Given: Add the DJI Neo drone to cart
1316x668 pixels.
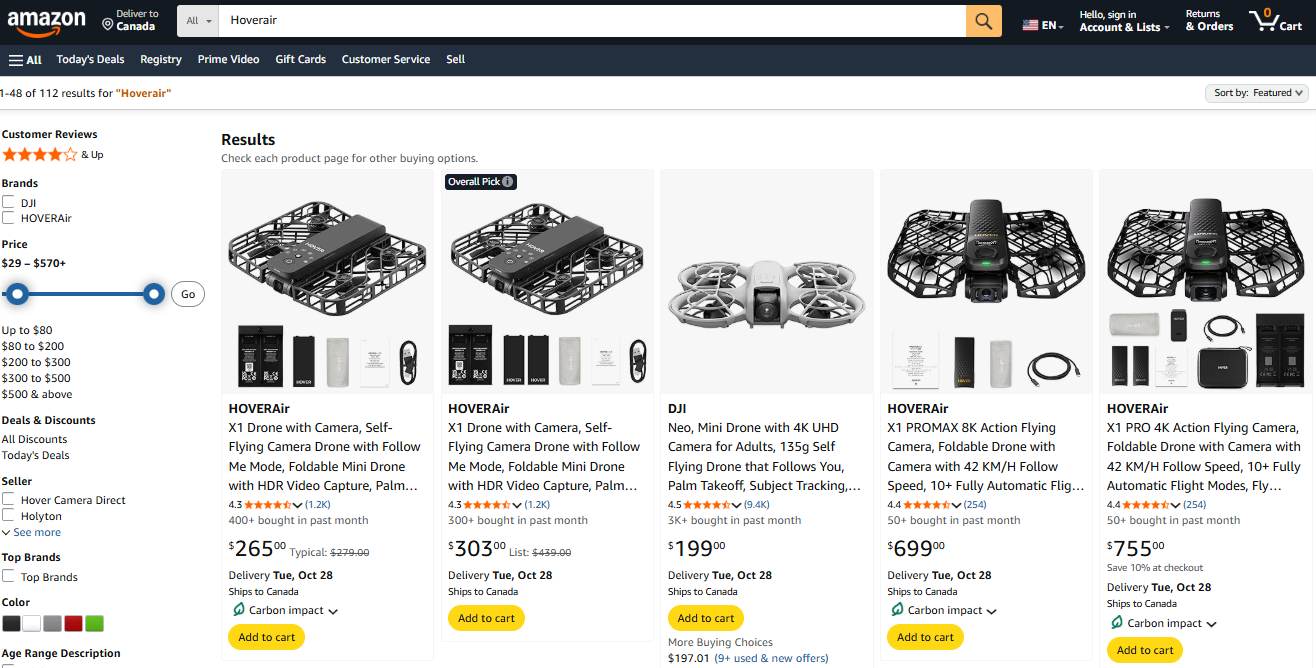Looking at the screenshot, I should 706,618.
